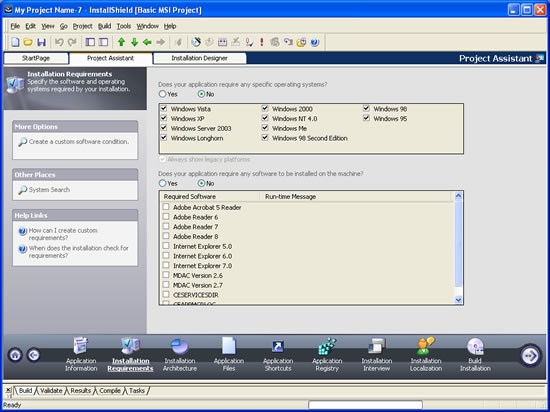Close the output pane with X button
Viewport: 550px width, 412px height.
coord(8,390)
